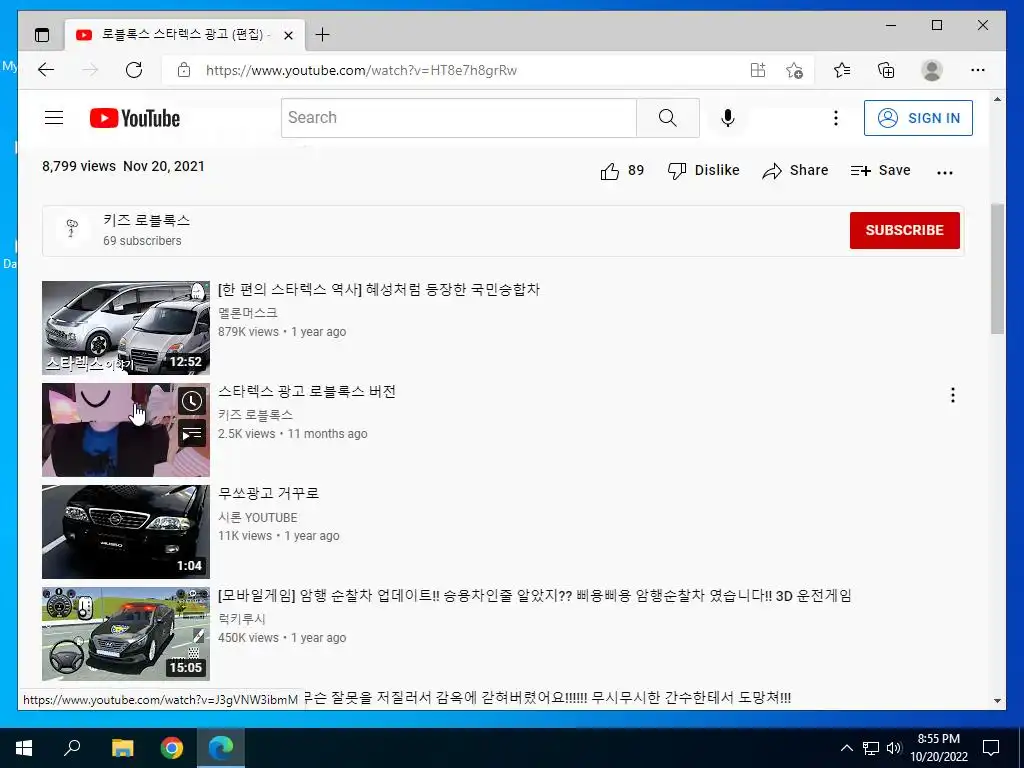1024x768 pixels.
Task: Open options menu for 스타렉스 광고 로블록스 버전
Action: click(x=952, y=394)
